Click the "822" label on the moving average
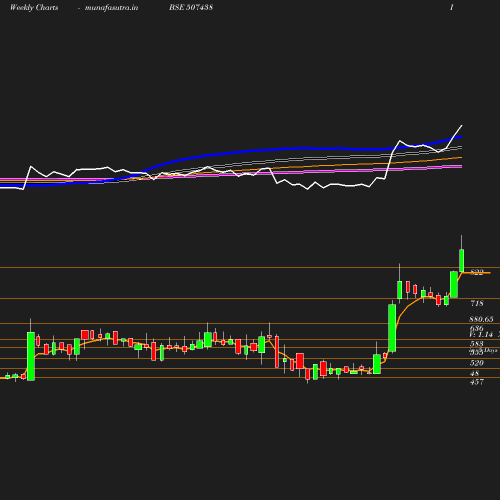Screen dimensions: 500x500 click(x=477, y=273)
